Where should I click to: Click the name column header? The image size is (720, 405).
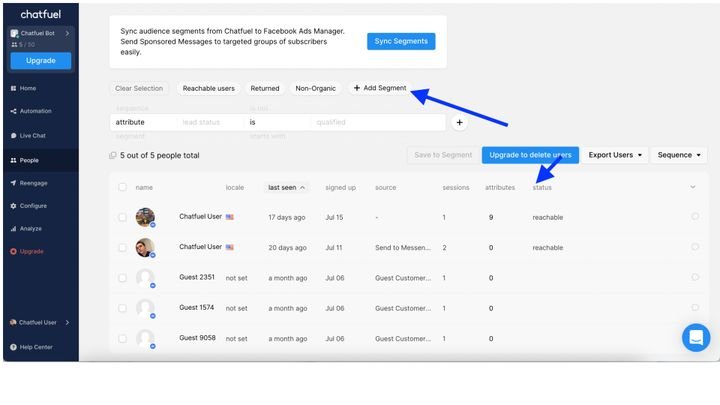click(x=144, y=187)
